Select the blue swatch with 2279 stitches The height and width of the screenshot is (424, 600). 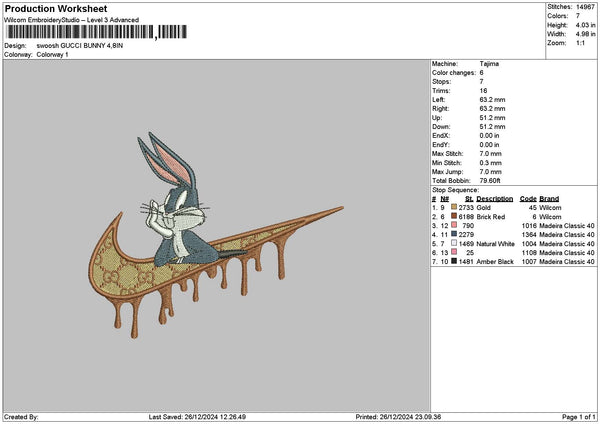(x=454, y=234)
